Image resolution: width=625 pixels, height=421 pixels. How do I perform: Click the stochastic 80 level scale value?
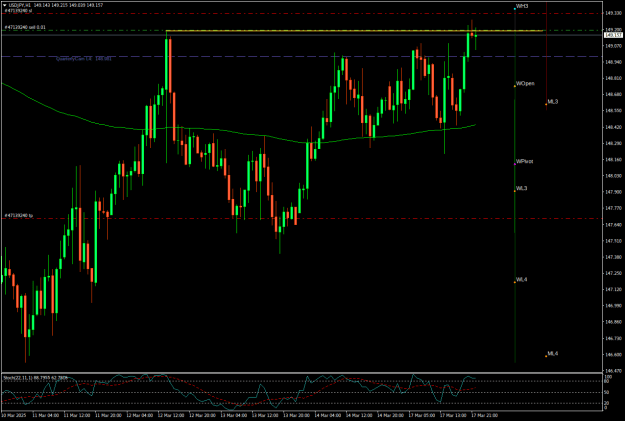(x=607, y=381)
